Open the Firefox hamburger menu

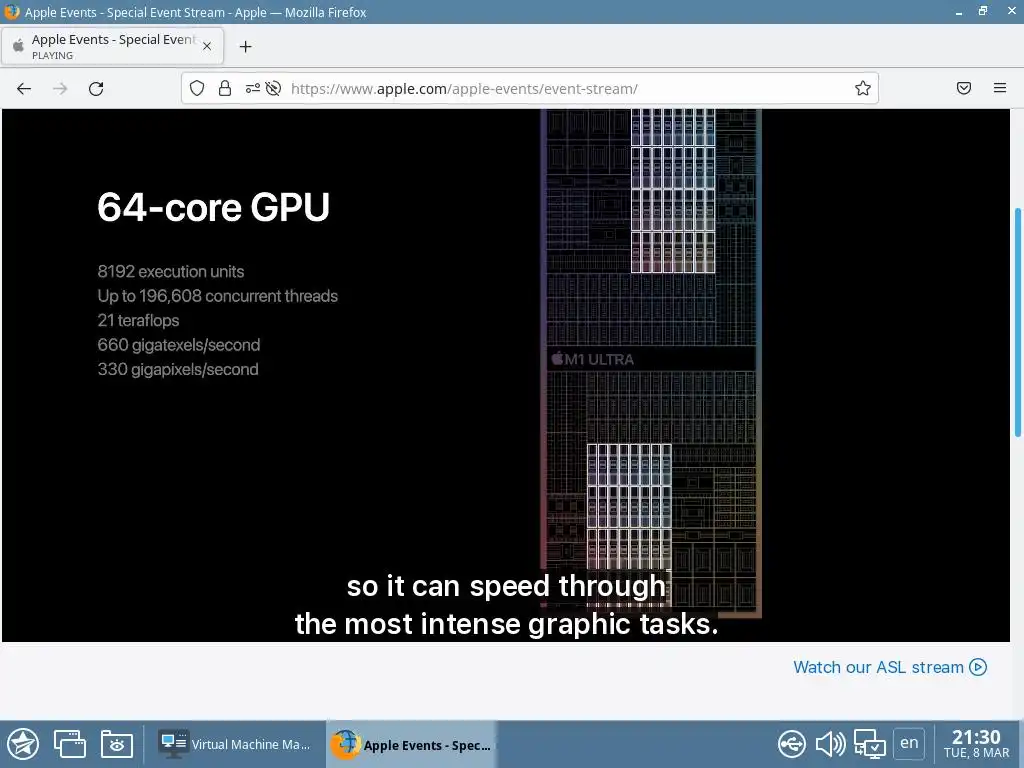(1000, 88)
